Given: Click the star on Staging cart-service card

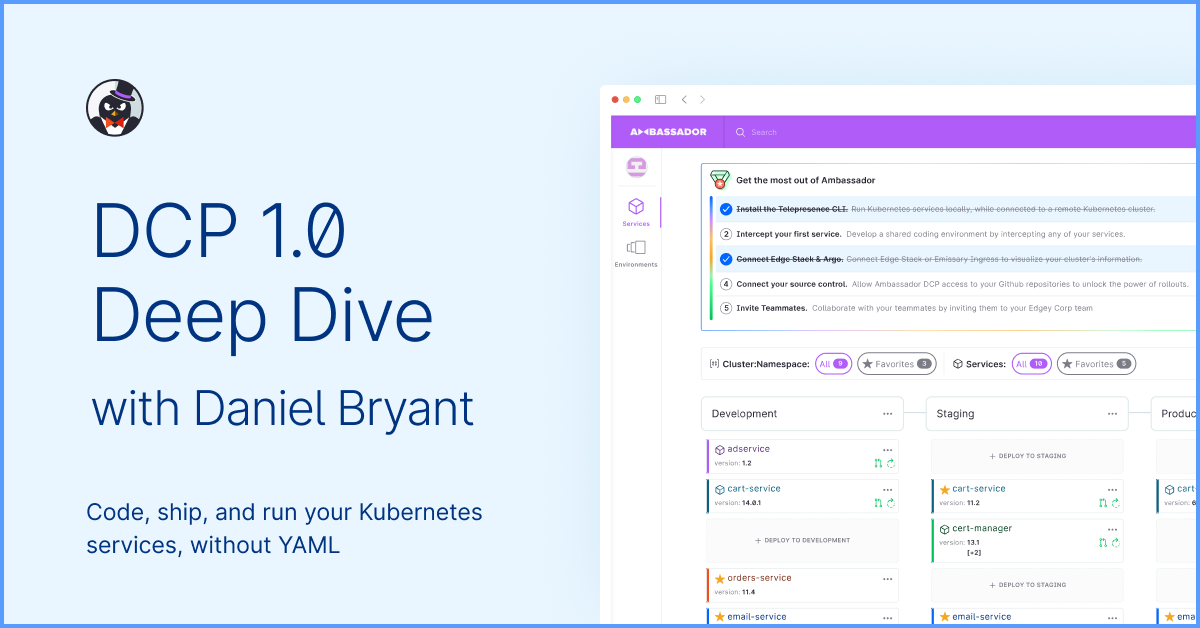Looking at the screenshot, I should (x=944, y=489).
